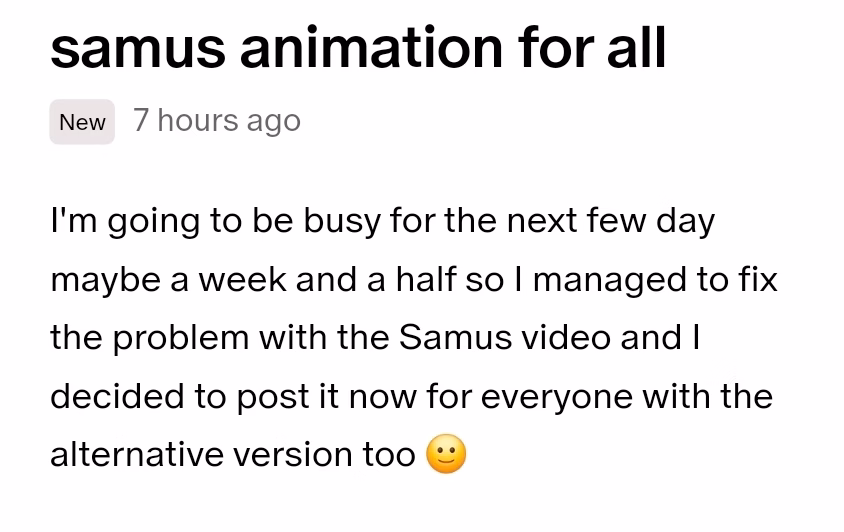Click the word "animation" in the title

(x=371, y=47)
